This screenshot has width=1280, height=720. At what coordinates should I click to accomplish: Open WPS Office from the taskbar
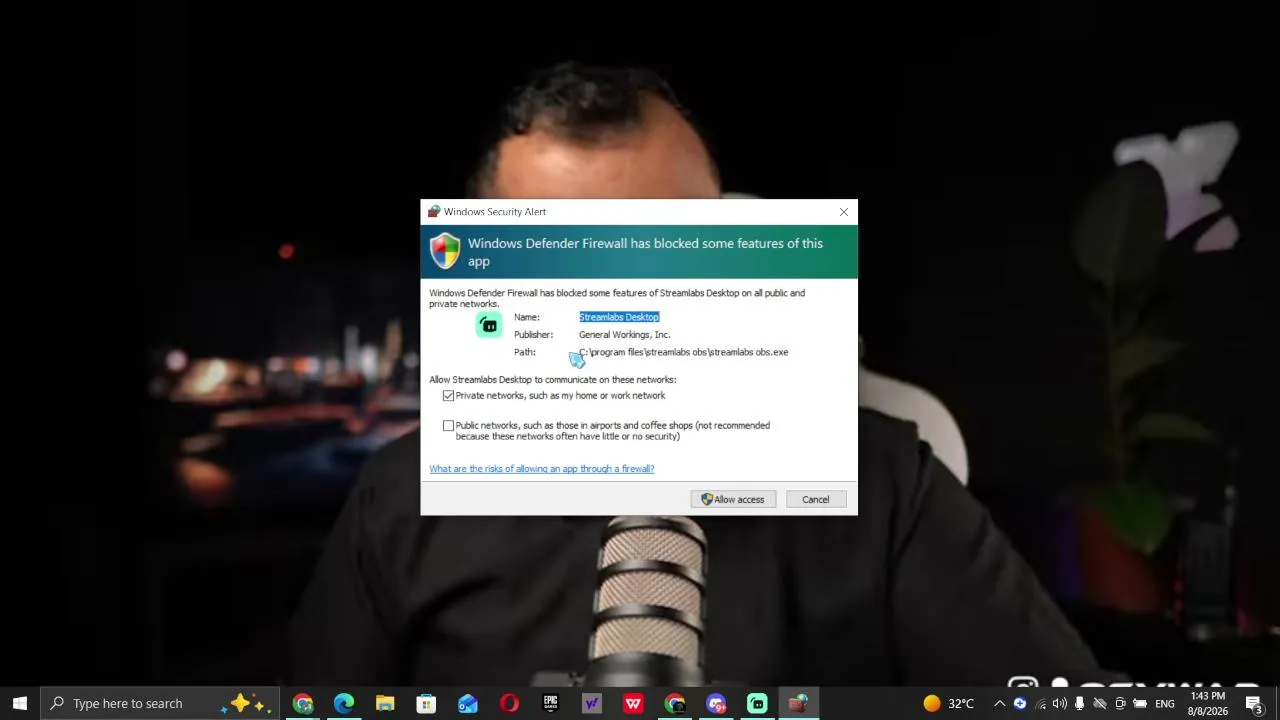(633, 703)
